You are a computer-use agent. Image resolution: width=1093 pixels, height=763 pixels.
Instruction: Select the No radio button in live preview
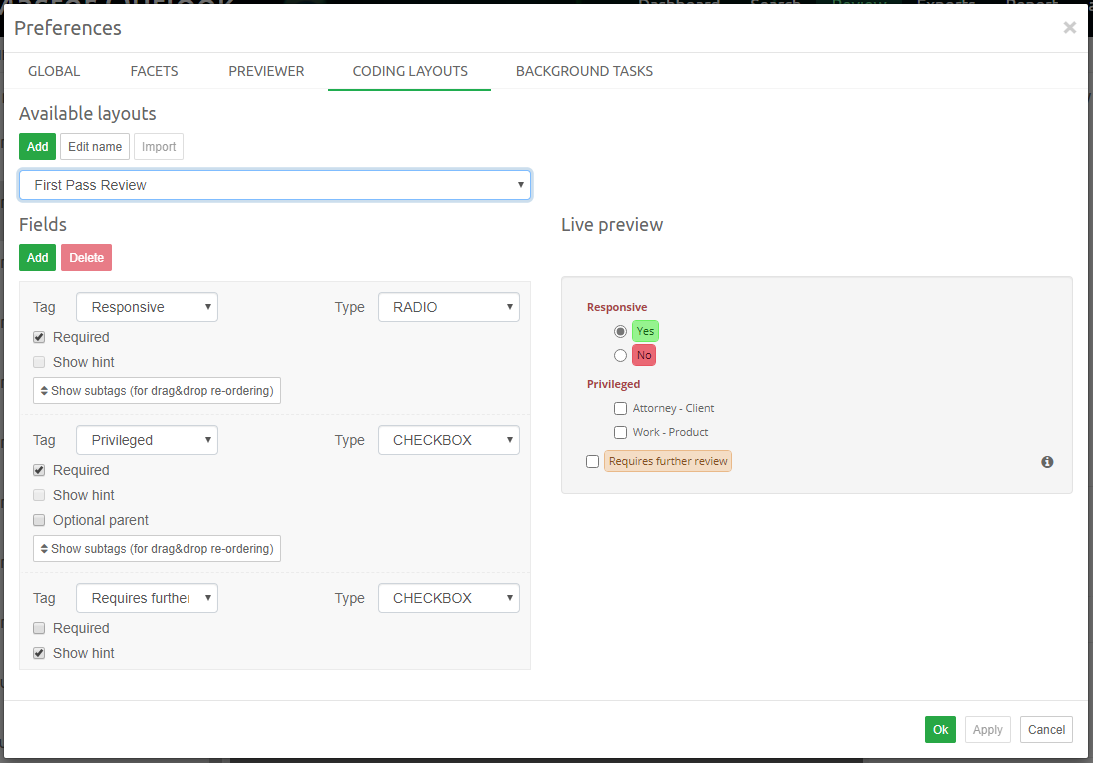[620, 355]
